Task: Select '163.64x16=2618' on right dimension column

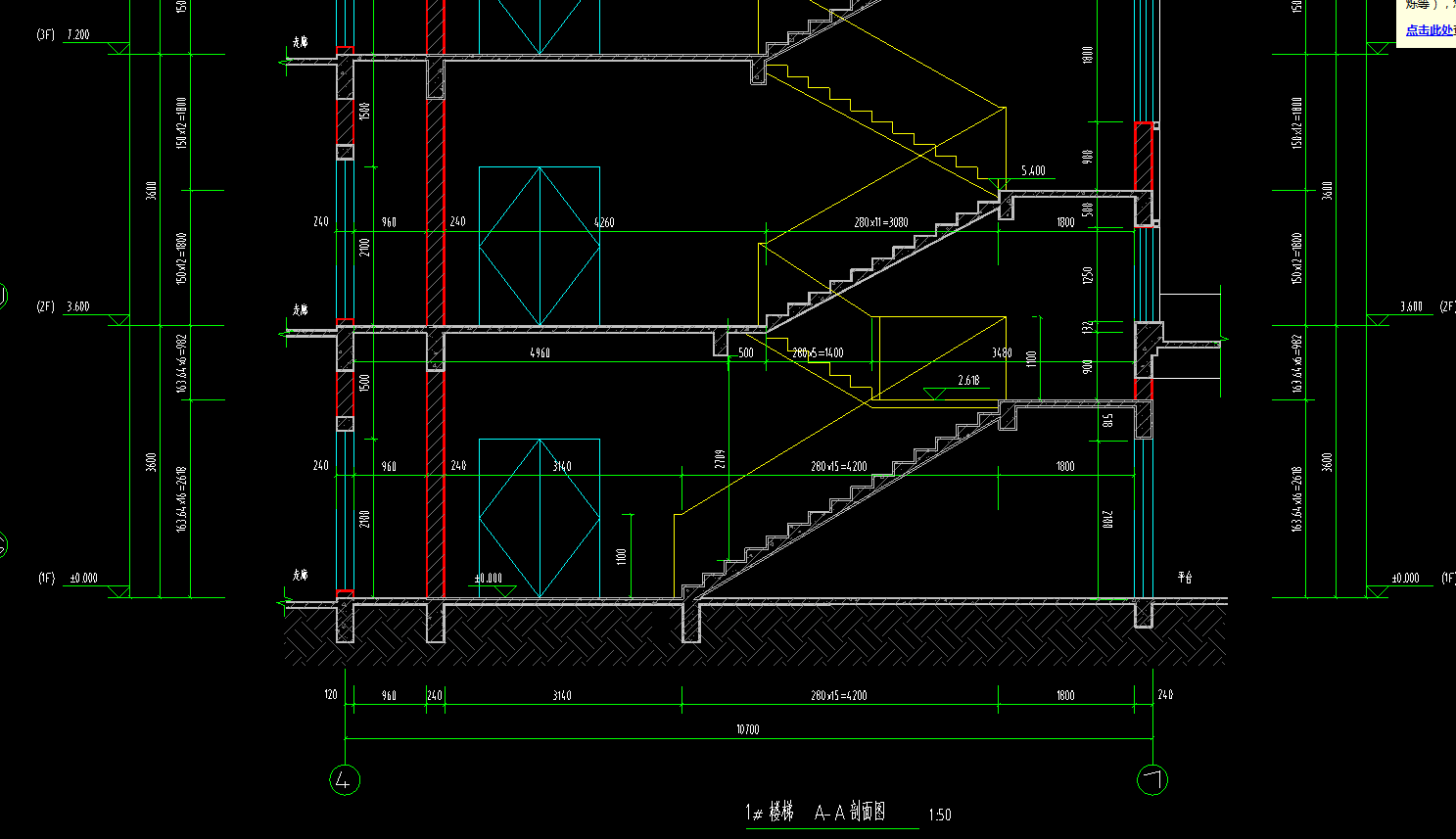Action: coord(1296,498)
